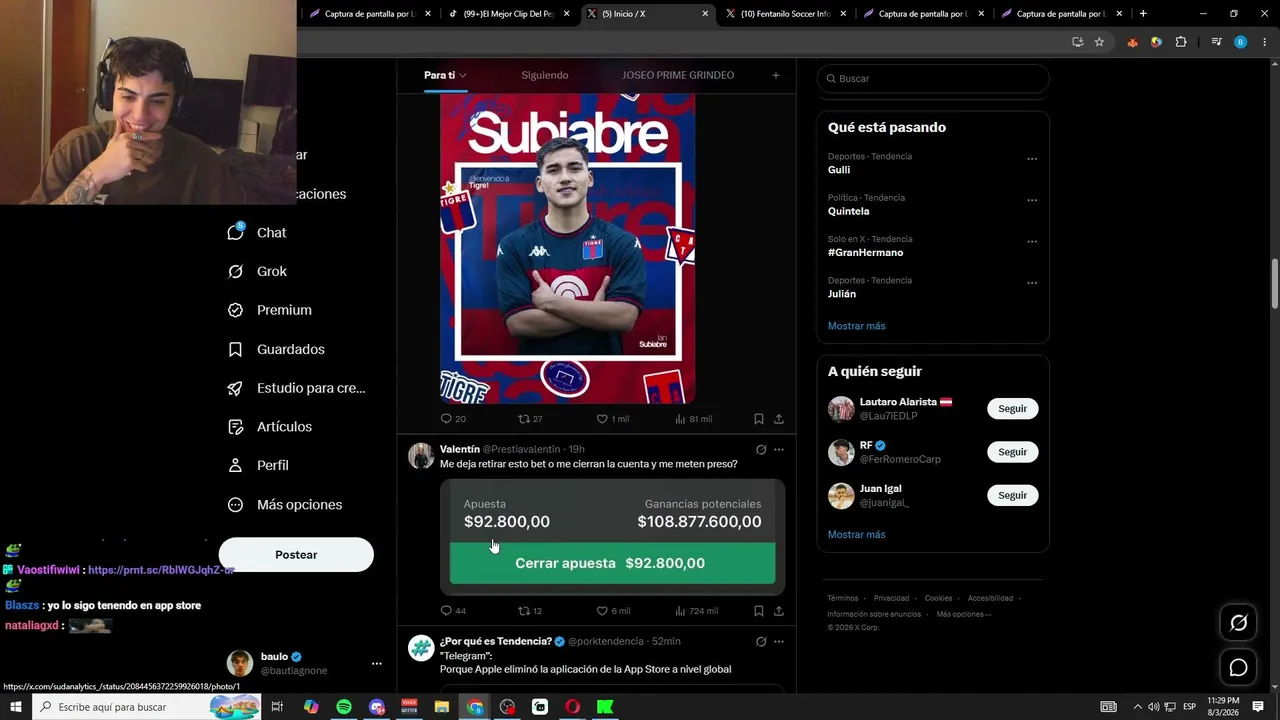
Task: Open Chrome's three-dot menu
Action: [x=1265, y=42]
